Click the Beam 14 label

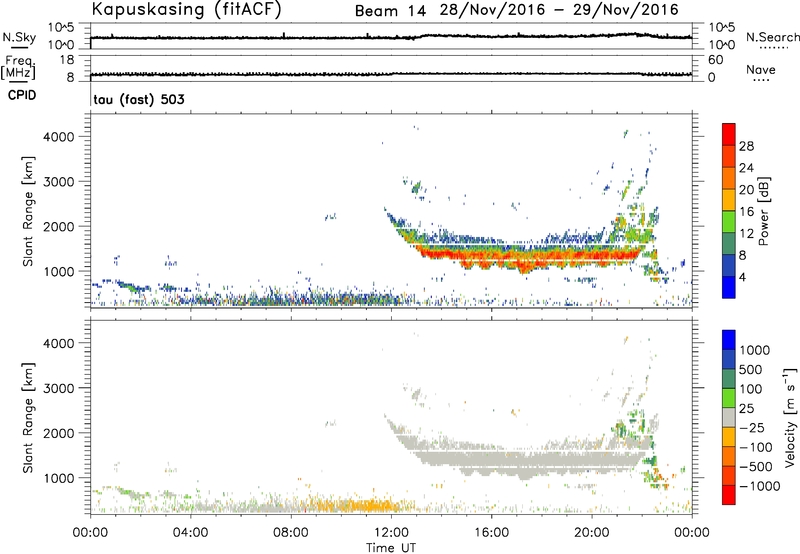tap(390, 11)
